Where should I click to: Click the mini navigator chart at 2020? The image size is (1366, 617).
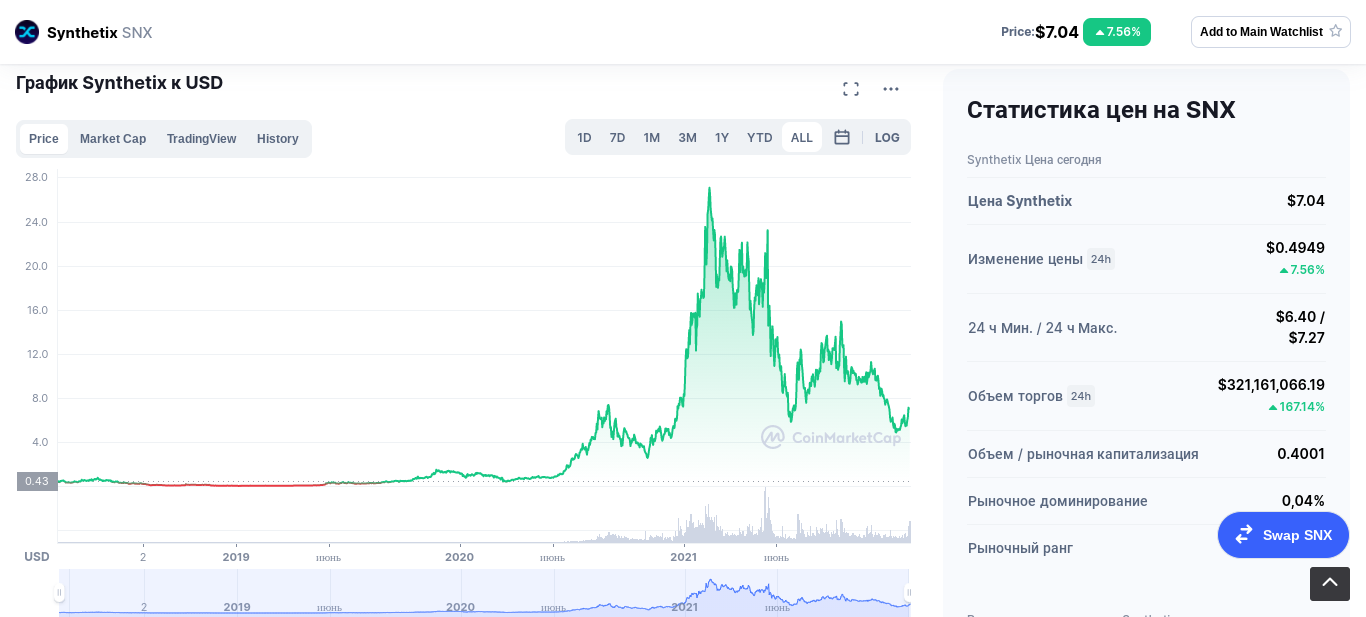point(460,607)
